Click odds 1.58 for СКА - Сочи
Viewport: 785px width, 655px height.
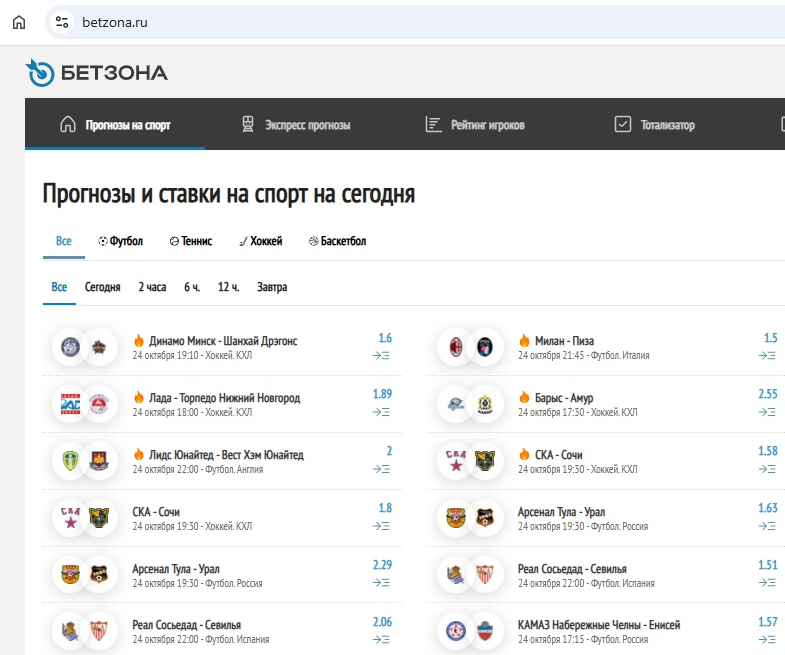click(768, 451)
